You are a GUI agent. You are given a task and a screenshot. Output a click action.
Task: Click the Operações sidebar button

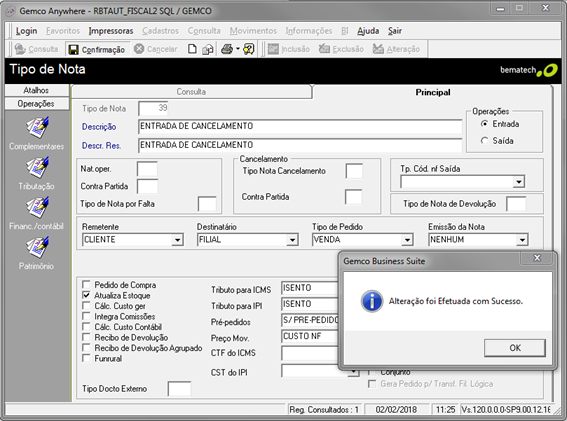37,104
